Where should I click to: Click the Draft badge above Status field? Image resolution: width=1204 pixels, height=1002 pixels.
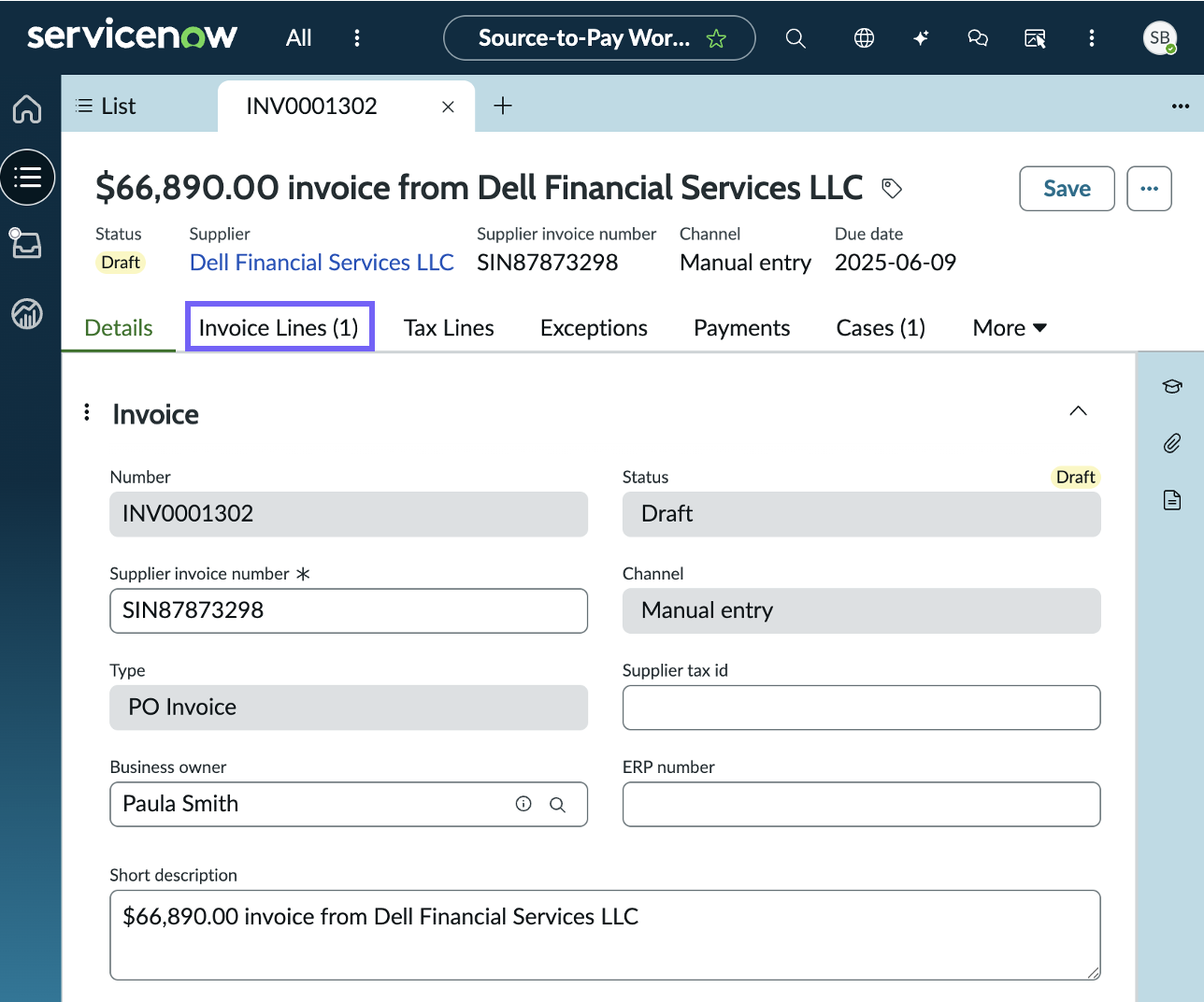[x=1075, y=477]
